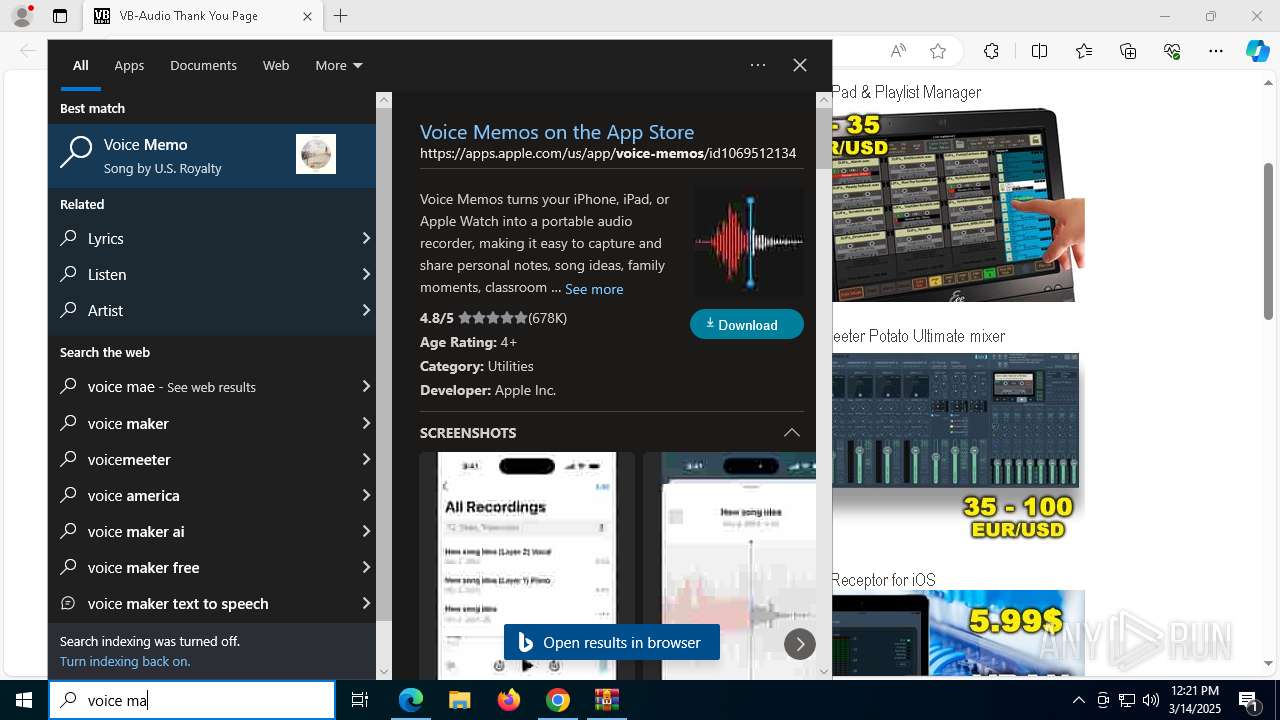Expand the Lyrics result arrow
The height and width of the screenshot is (720, 1280).
click(366, 238)
